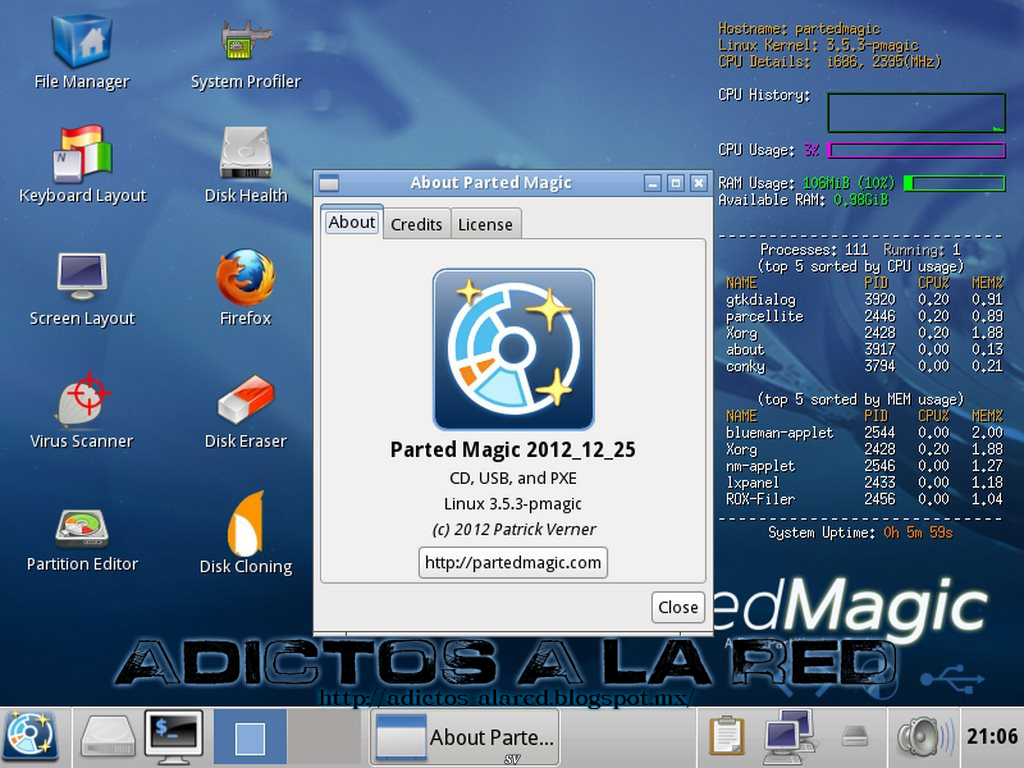Open the Virus Scanner desktop icon
1024x768 pixels.
coord(82,410)
